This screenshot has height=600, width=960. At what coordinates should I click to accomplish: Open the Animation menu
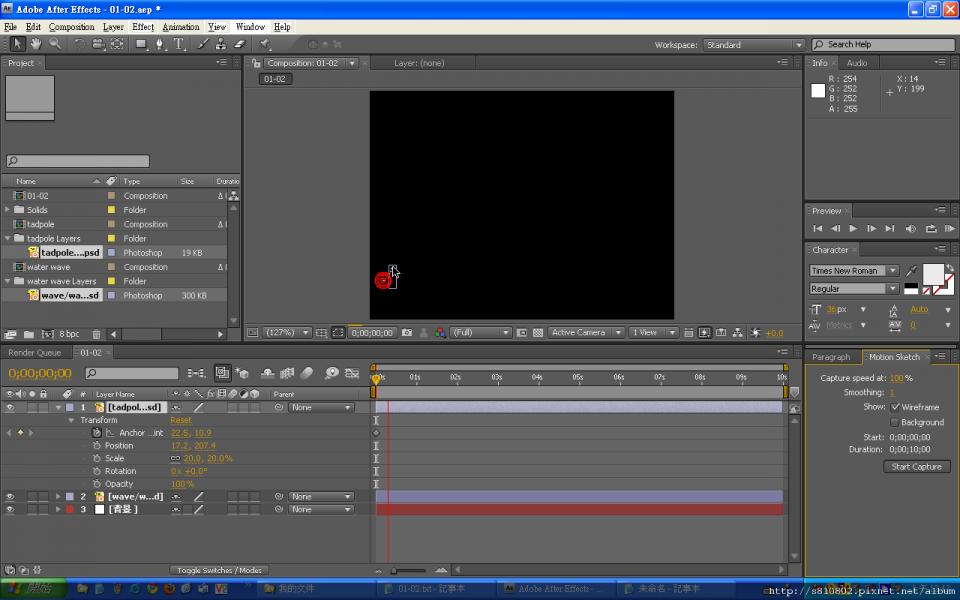(180, 27)
